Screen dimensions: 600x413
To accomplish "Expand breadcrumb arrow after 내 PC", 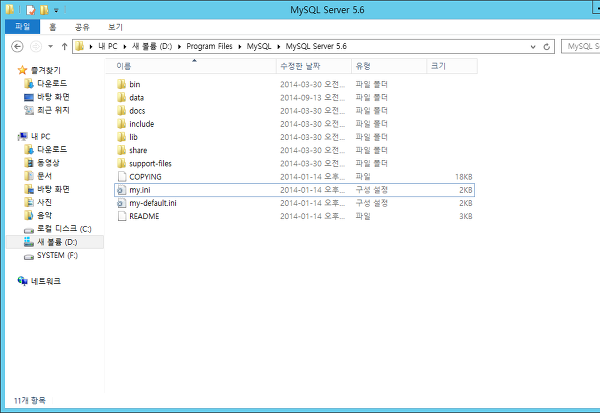I will (125, 47).
